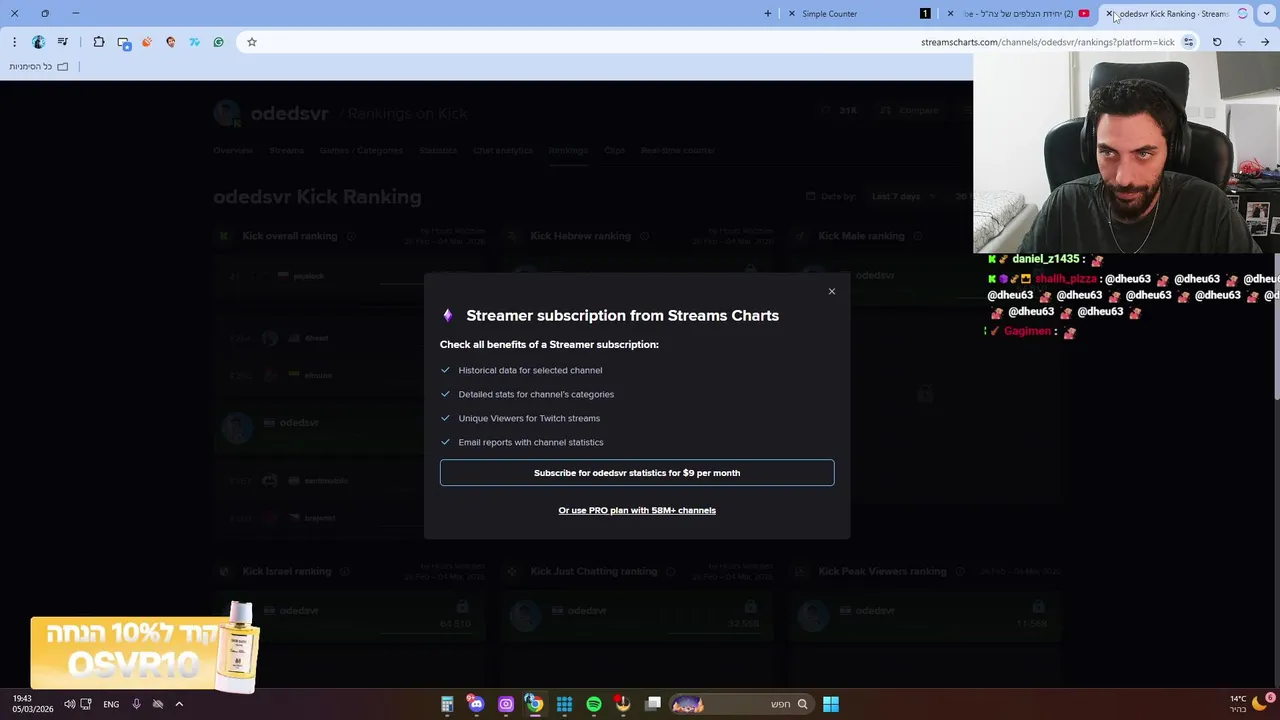Image resolution: width=1280 pixels, height=720 pixels.
Task: Open the blue grid app on taskbar
Action: pos(564,704)
